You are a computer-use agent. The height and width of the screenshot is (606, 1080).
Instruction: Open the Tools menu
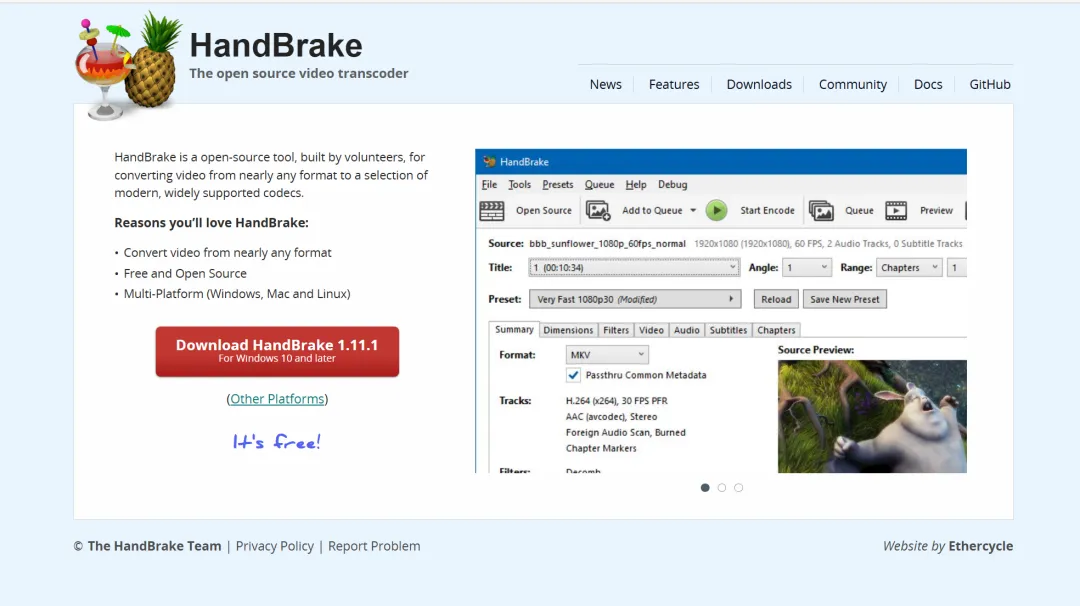pyautogui.click(x=519, y=185)
